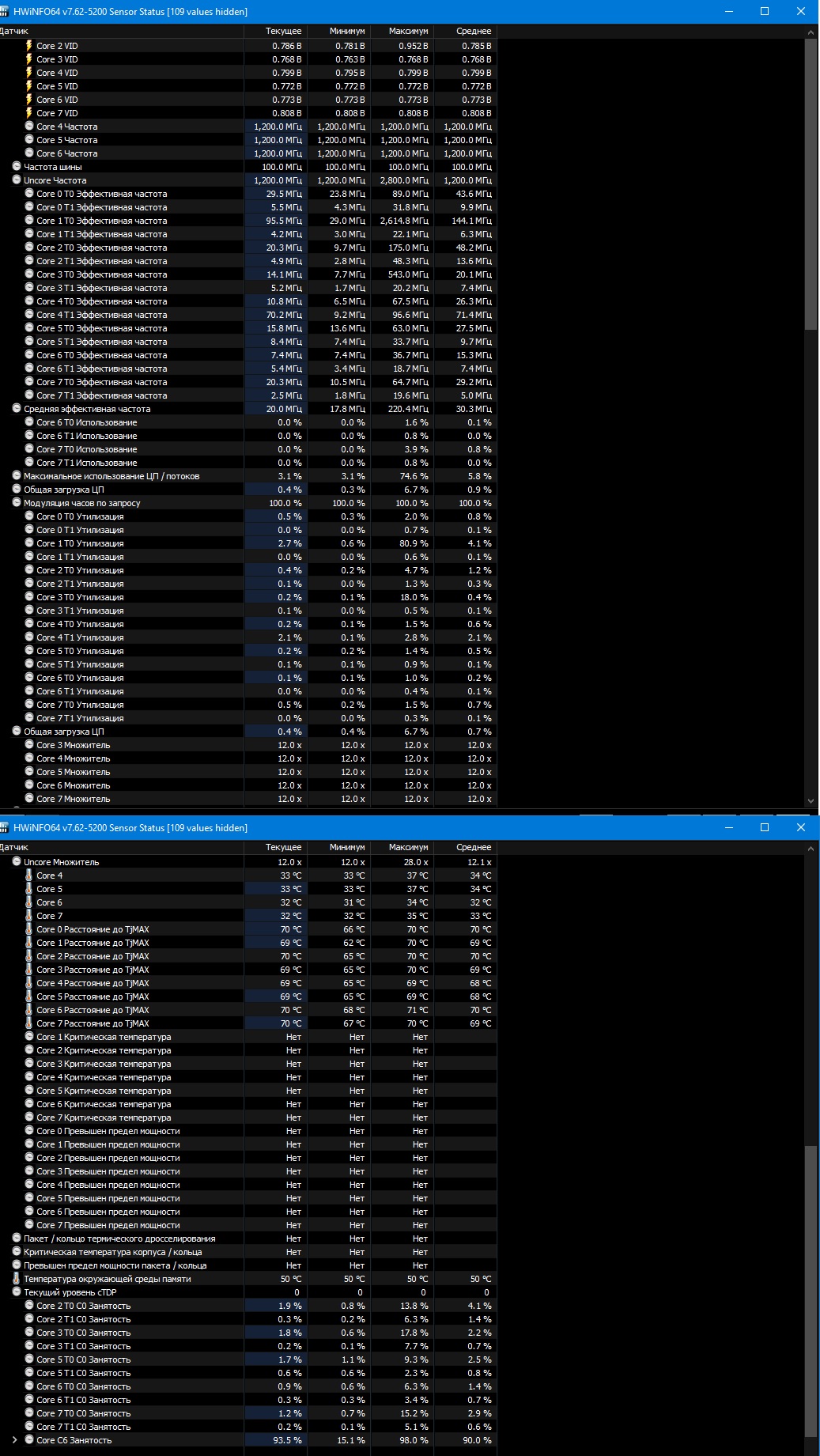Select the Core 4 T1 Эффективная частота row
This screenshot has height=1456, width=820.
[x=248, y=315]
